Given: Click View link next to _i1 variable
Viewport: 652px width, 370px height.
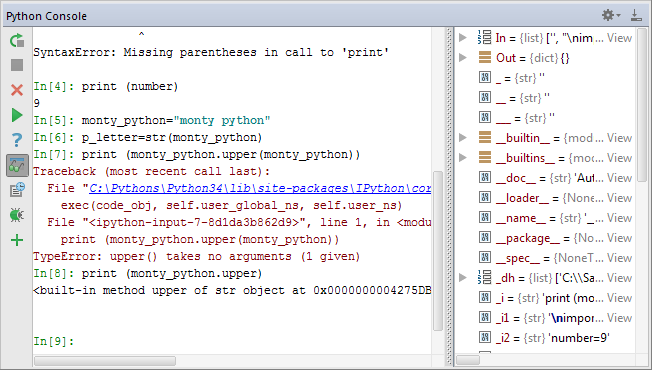Looking at the screenshot, I should (x=619, y=318).
